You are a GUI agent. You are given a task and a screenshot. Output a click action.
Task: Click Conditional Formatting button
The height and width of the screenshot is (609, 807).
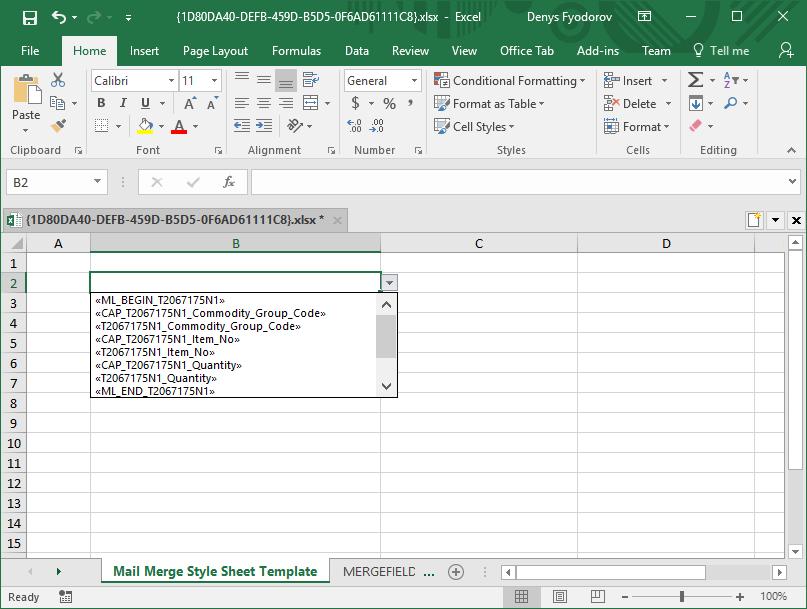click(x=514, y=81)
